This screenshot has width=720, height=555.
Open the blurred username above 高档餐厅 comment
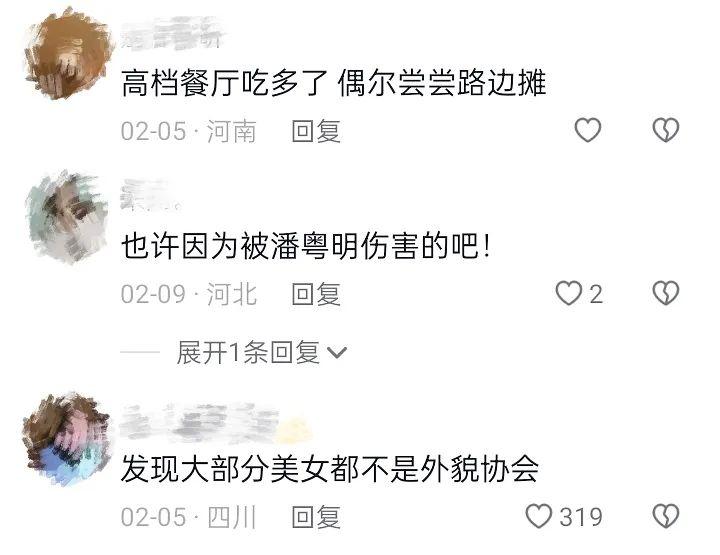point(172,33)
